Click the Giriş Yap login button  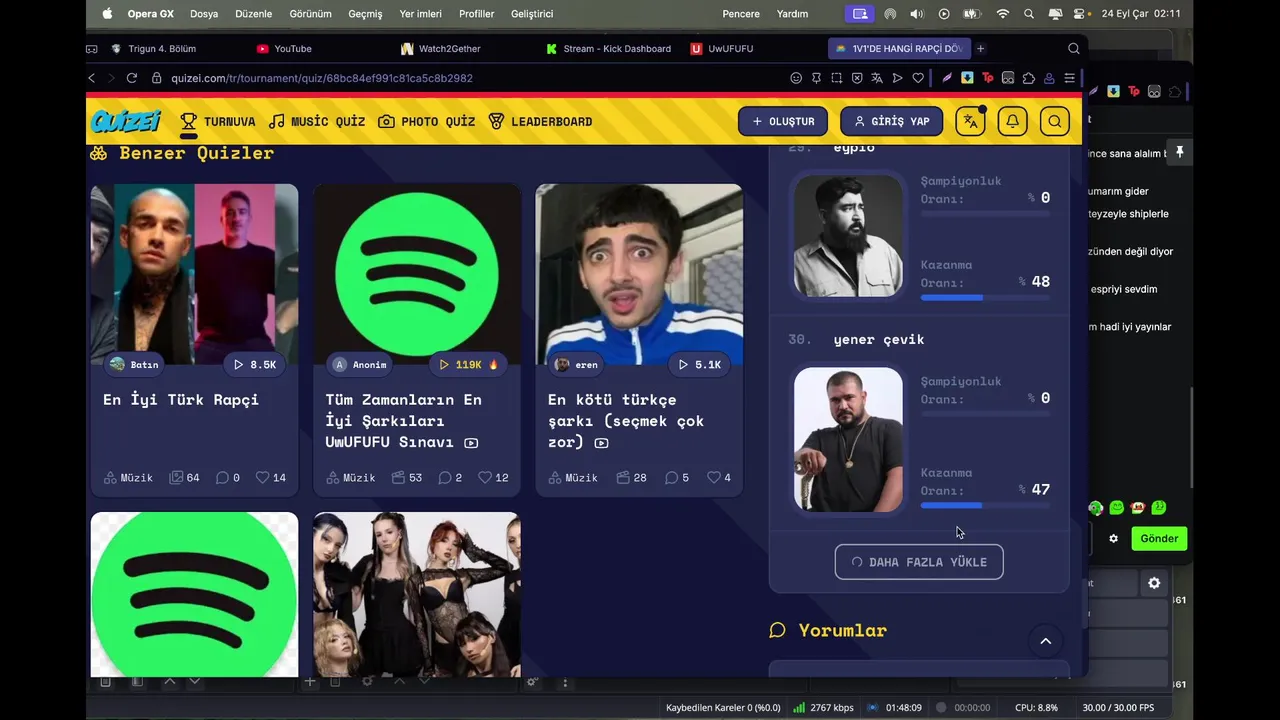tap(891, 121)
